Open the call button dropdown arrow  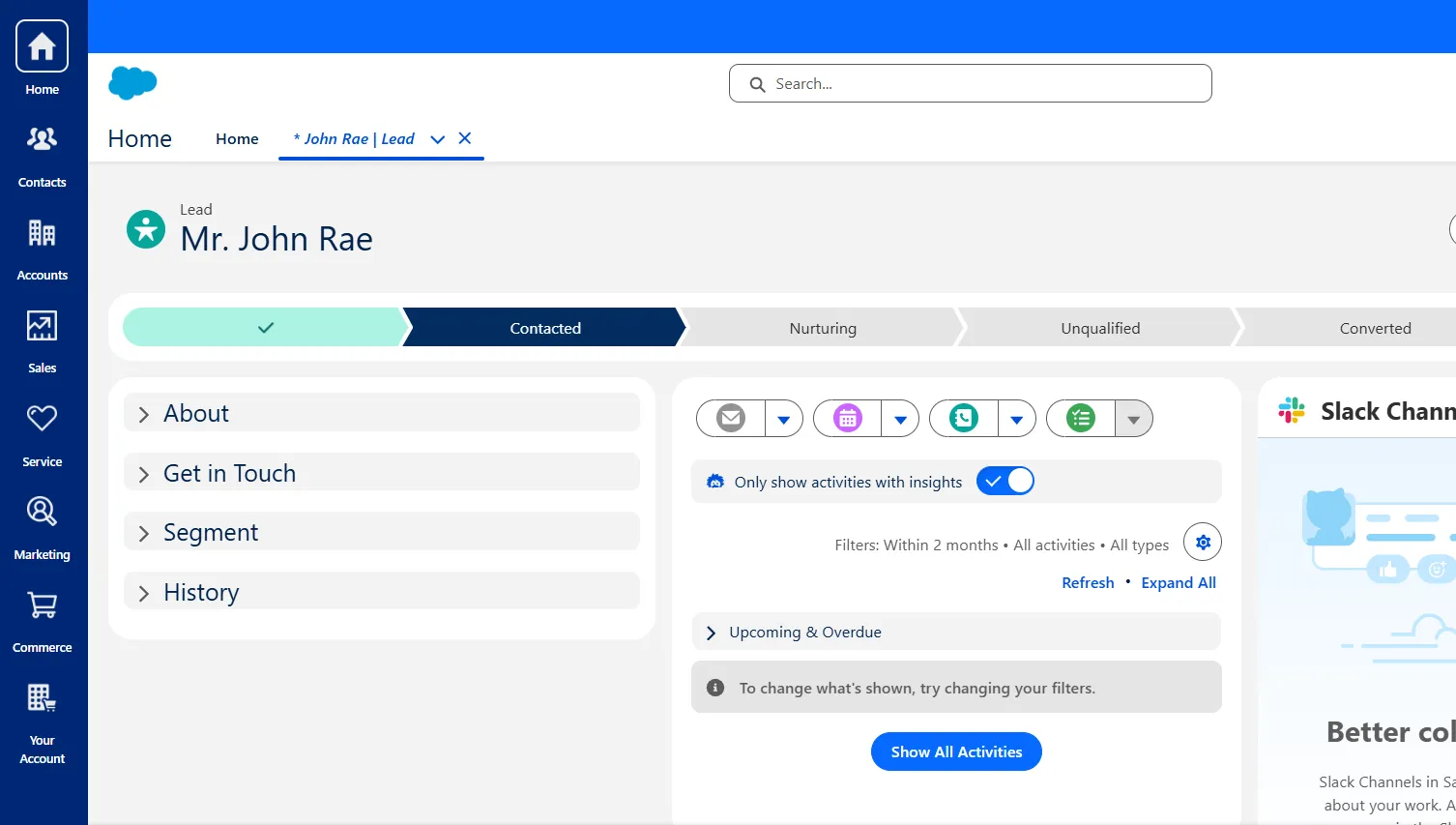click(1017, 419)
